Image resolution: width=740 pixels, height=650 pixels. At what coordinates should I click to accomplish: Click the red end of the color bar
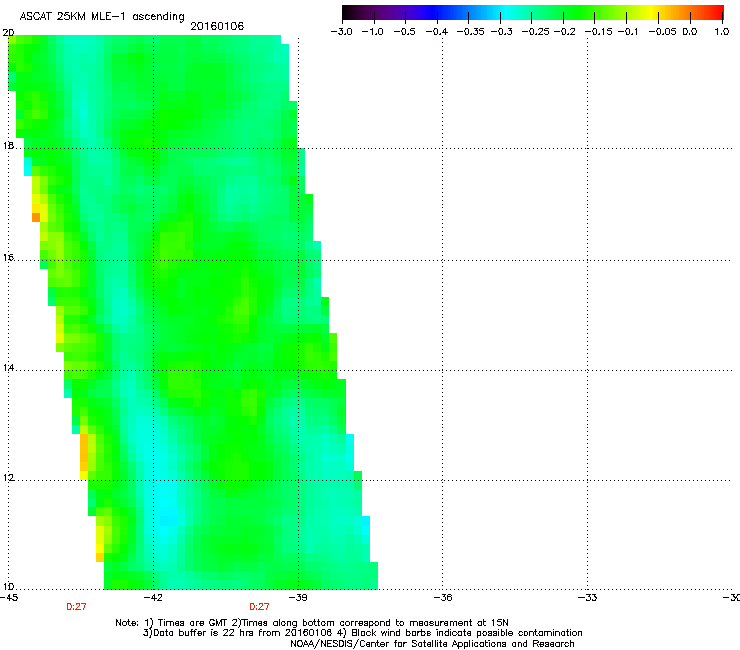715,13
